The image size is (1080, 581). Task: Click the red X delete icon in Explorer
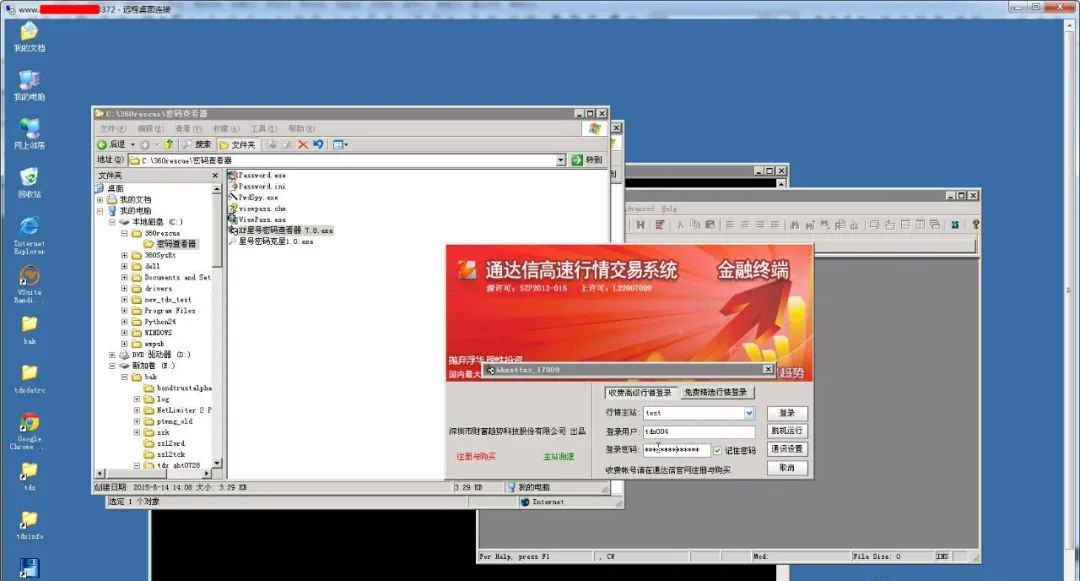click(x=302, y=145)
